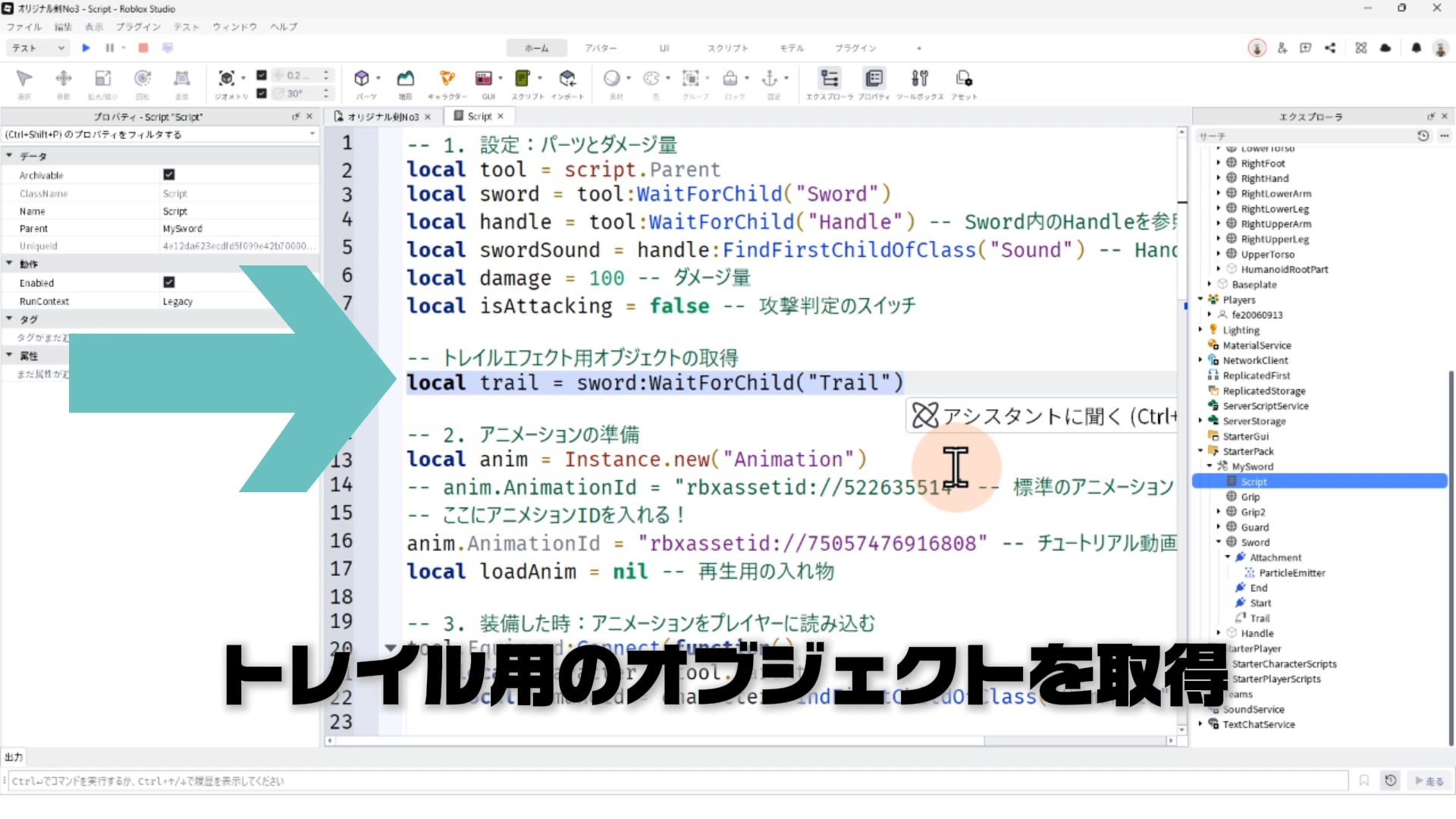Click the Terrain editor icon
The height and width of the screenshot is (819, 1456).
pyautogui.click(x=406, y=79)
